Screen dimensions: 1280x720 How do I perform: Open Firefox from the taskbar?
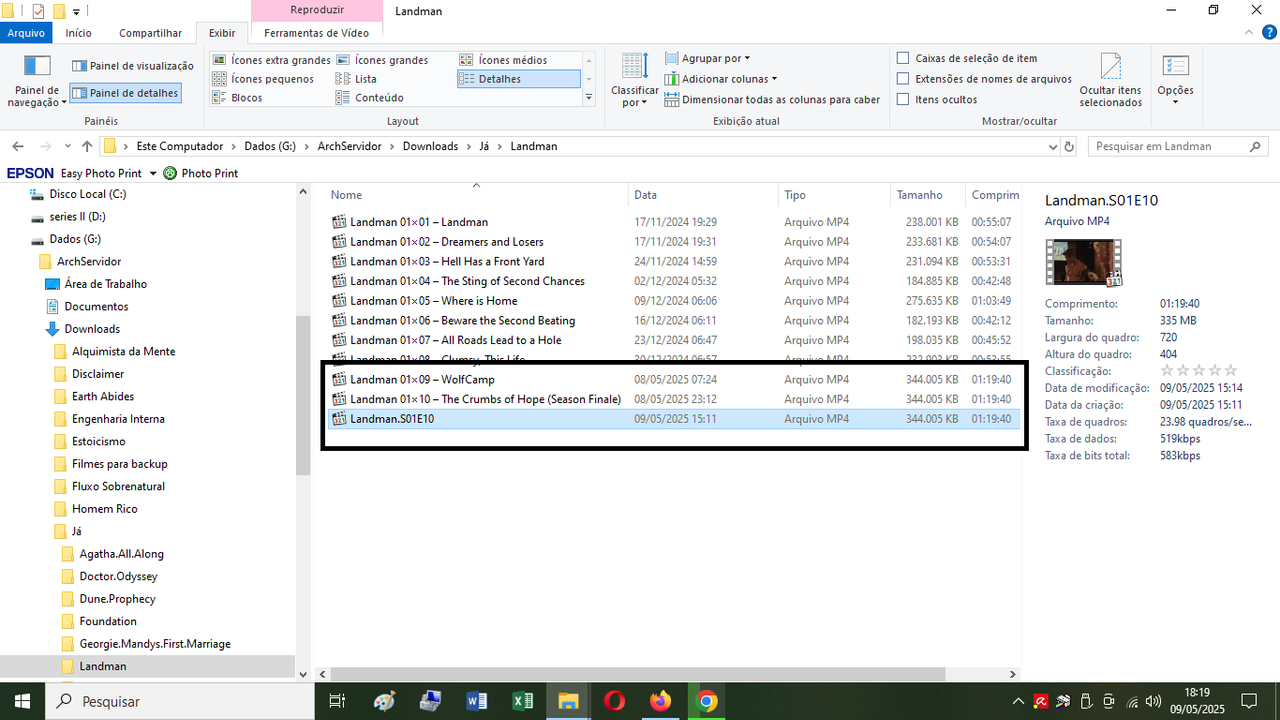(661, 701)
